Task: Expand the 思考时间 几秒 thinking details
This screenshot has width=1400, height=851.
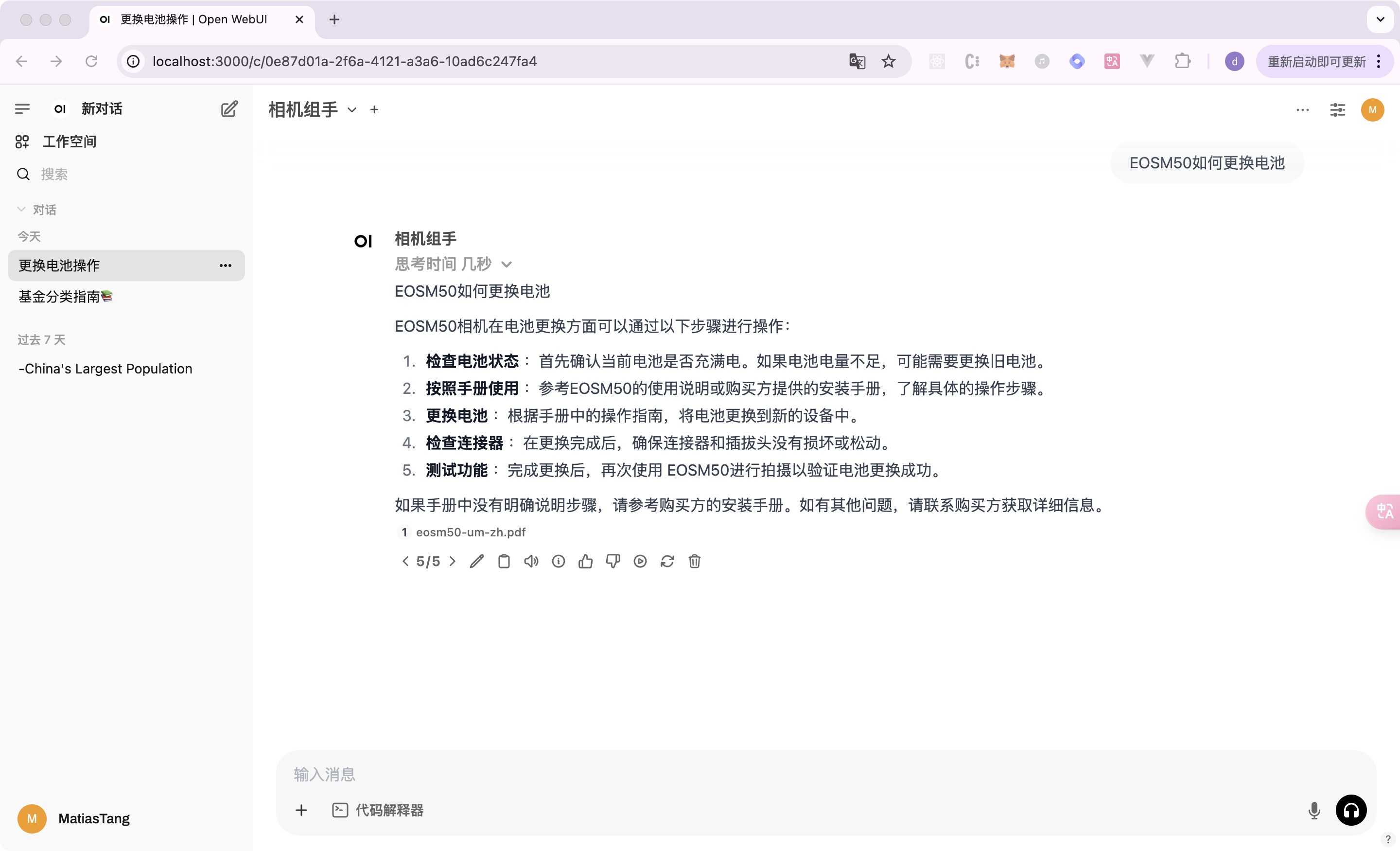Action: coord(454,264)
